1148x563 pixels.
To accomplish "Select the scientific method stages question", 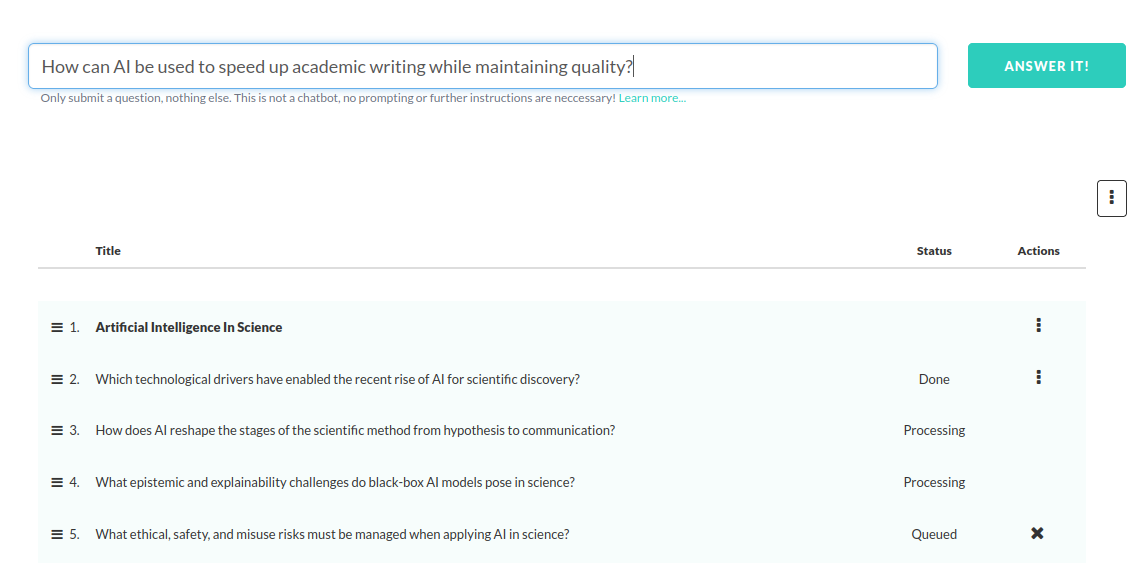I will pos(355,430).
